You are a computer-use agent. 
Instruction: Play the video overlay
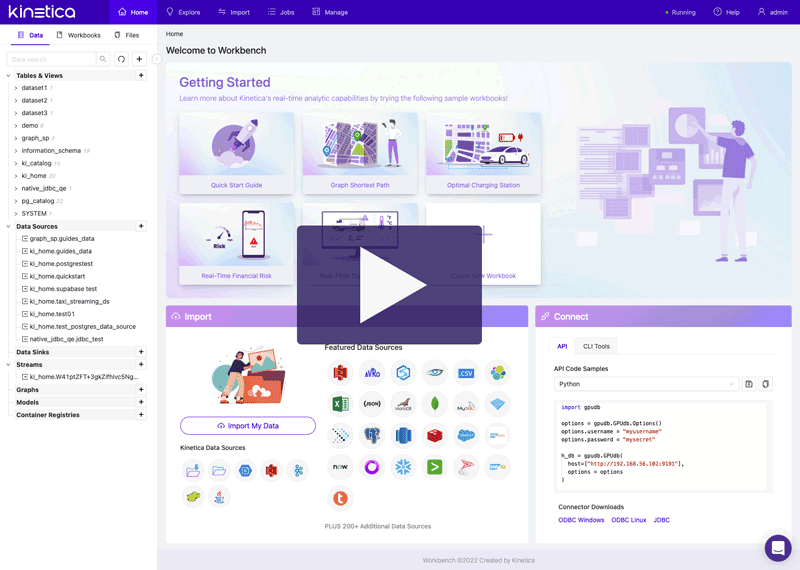click(x=389, y=285)
